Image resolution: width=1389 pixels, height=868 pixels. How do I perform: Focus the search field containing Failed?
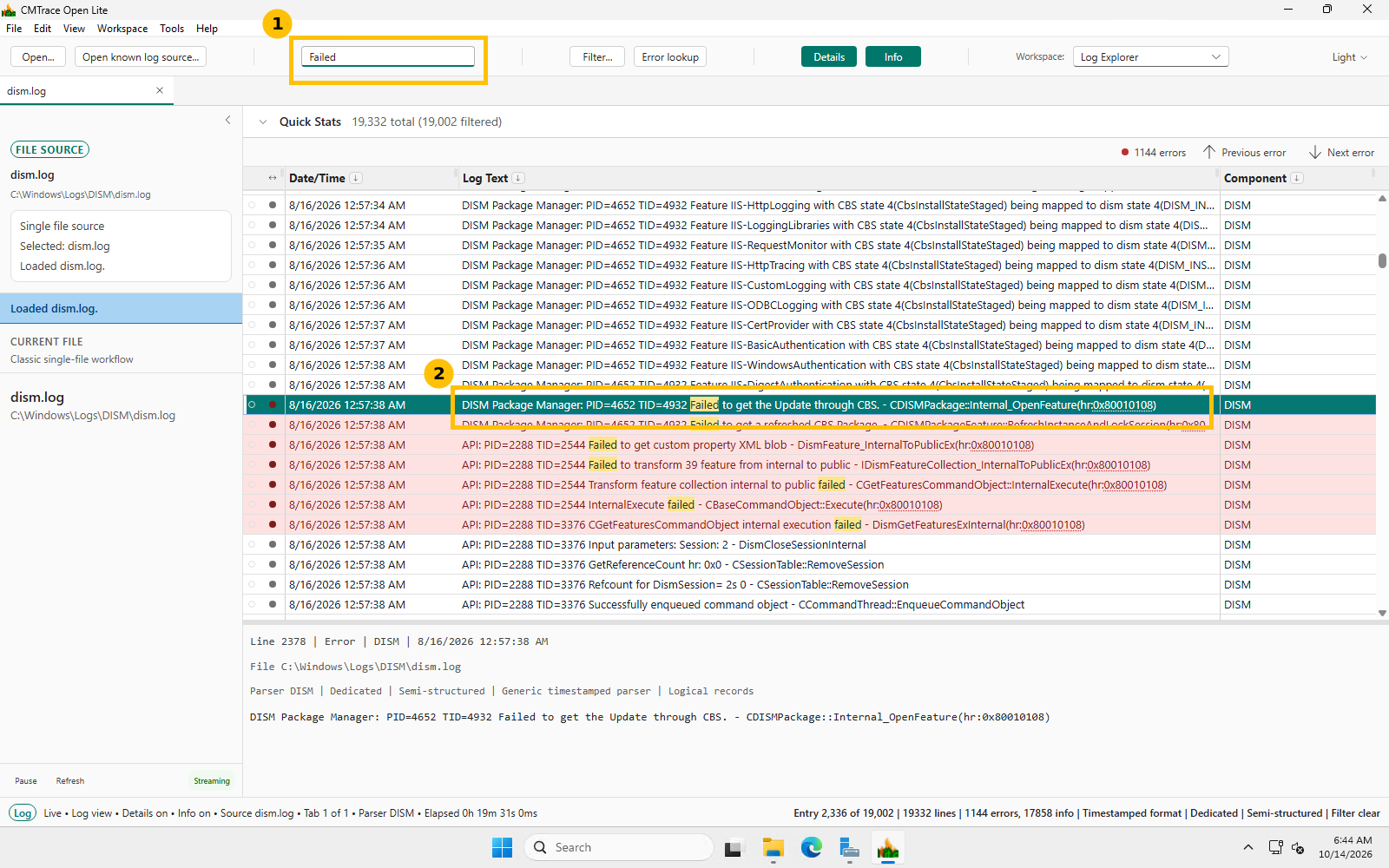tap(388, 57)
